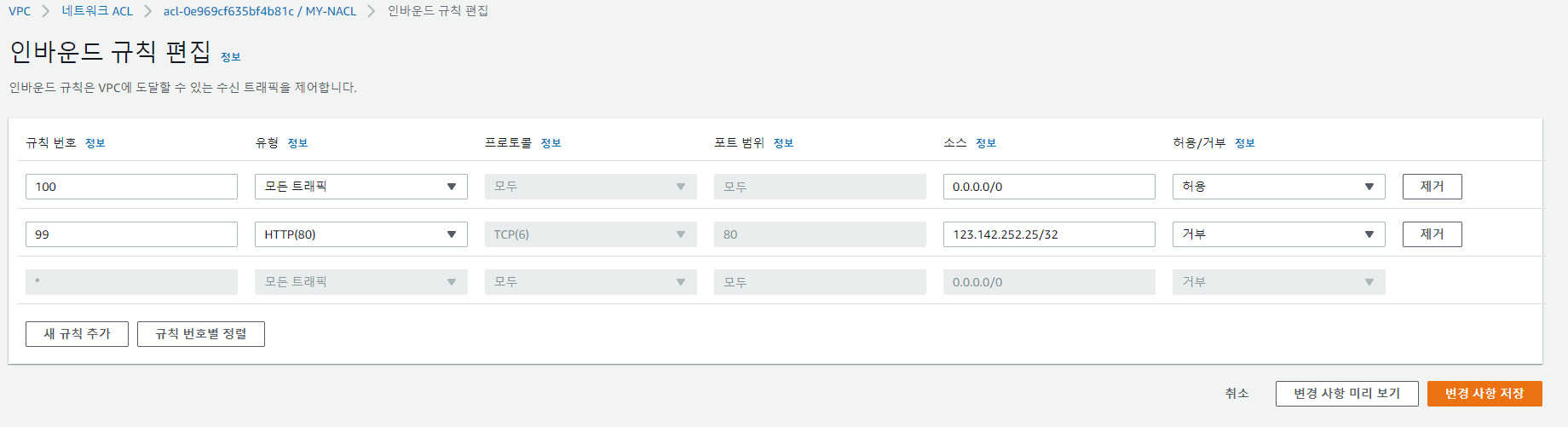Open 모두 protocol dropdown for rule 100
Viewport: 1568px width, 427px height.
[x=591, y=187]
